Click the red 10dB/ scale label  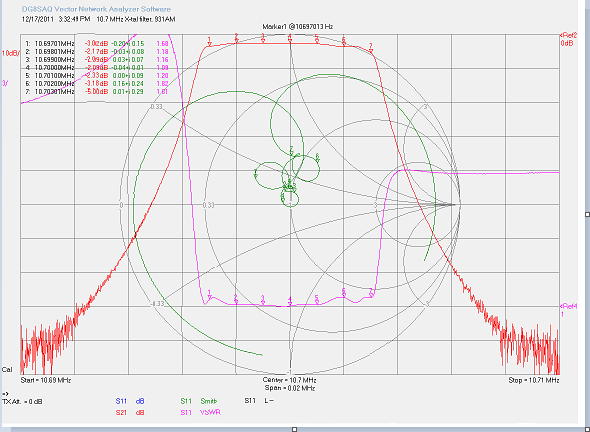pos(10,53)
